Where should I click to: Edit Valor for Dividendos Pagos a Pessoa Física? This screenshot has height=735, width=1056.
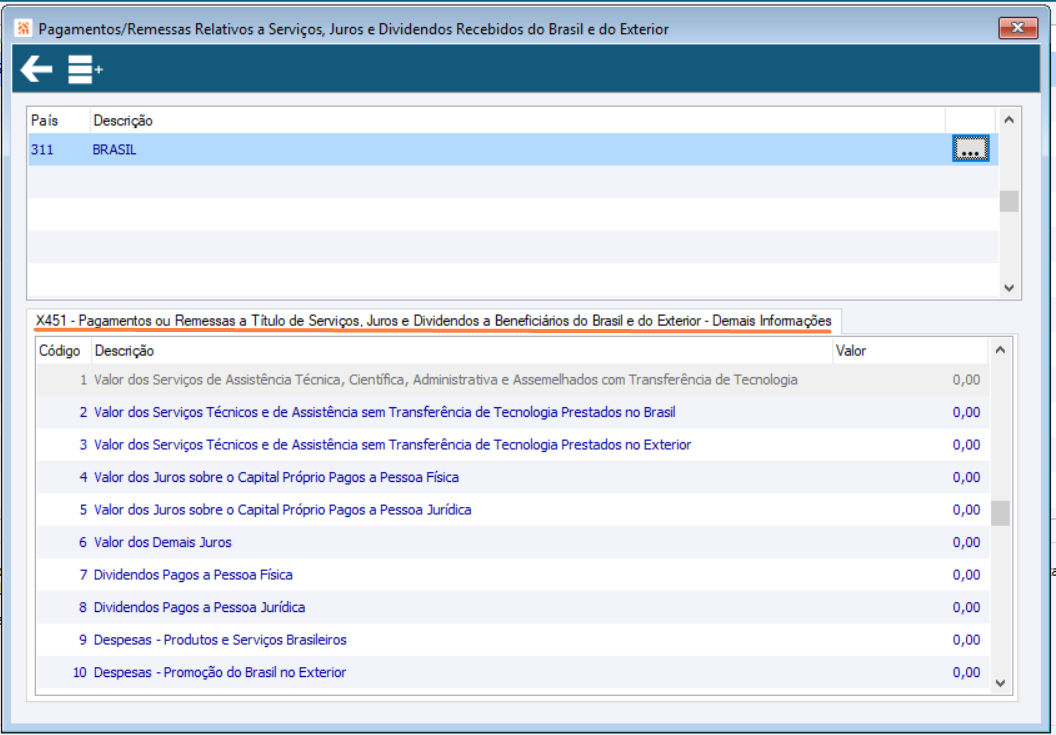tap(910, 575)
